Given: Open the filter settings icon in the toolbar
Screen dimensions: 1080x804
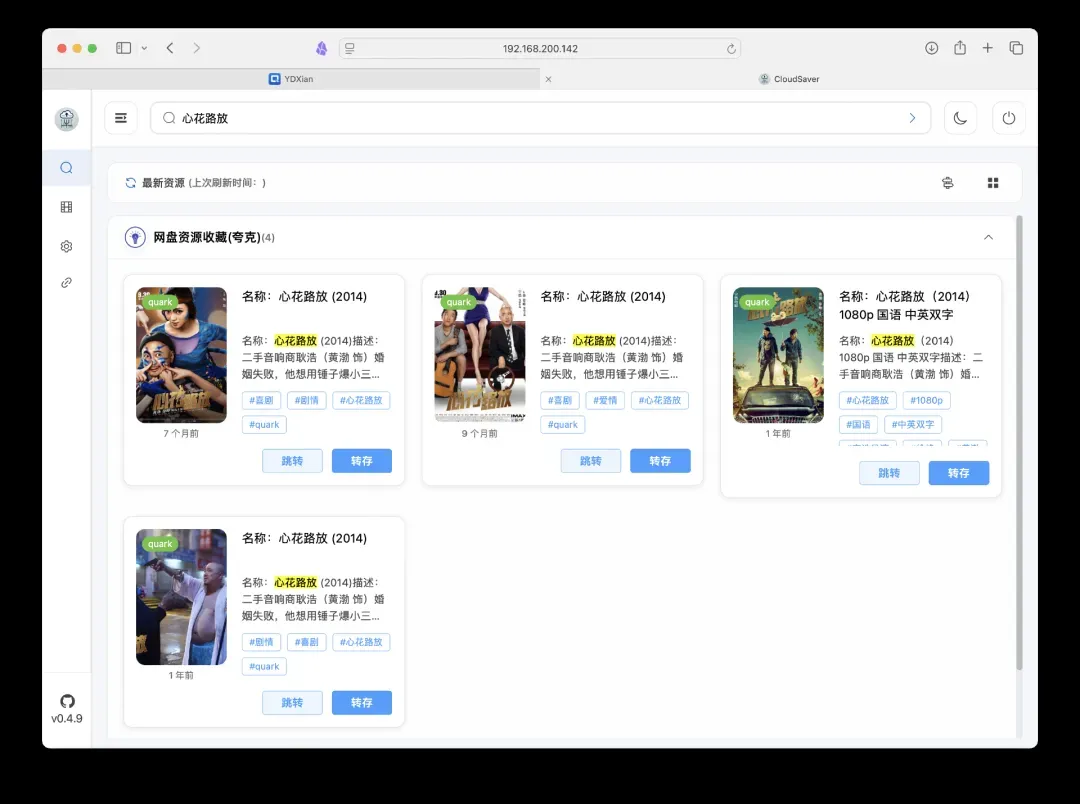Looking at the screenshot, I should (948, 183).
